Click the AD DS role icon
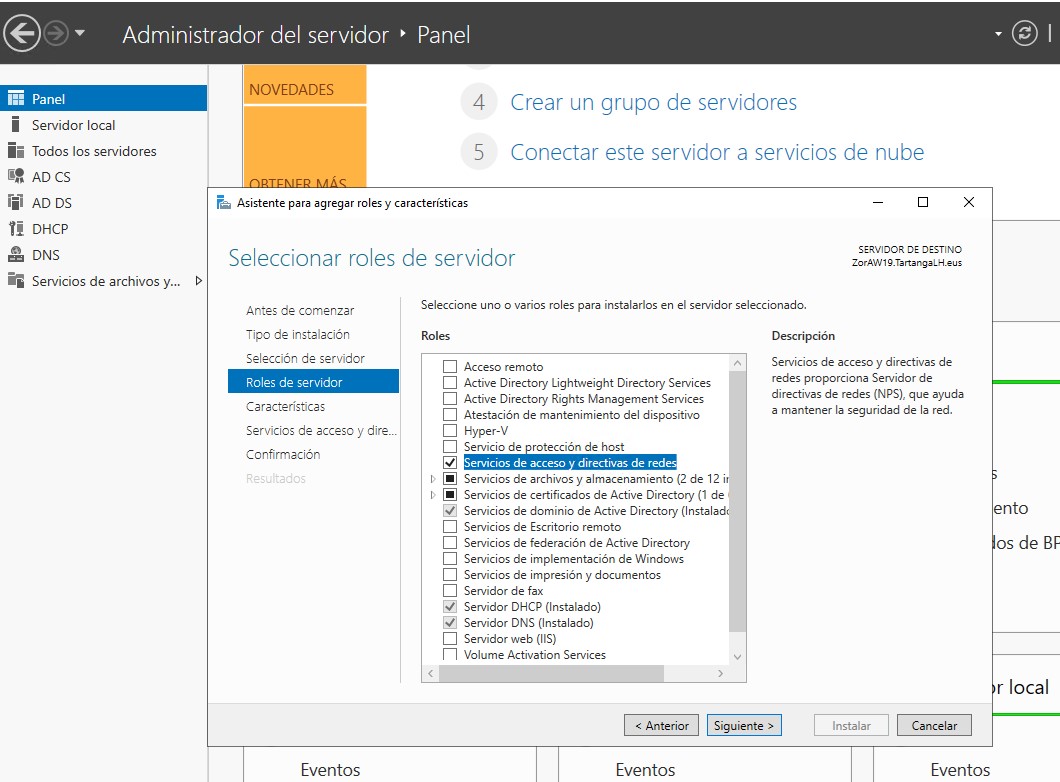This screenshot has width=1060, height=782. [16, 202]
